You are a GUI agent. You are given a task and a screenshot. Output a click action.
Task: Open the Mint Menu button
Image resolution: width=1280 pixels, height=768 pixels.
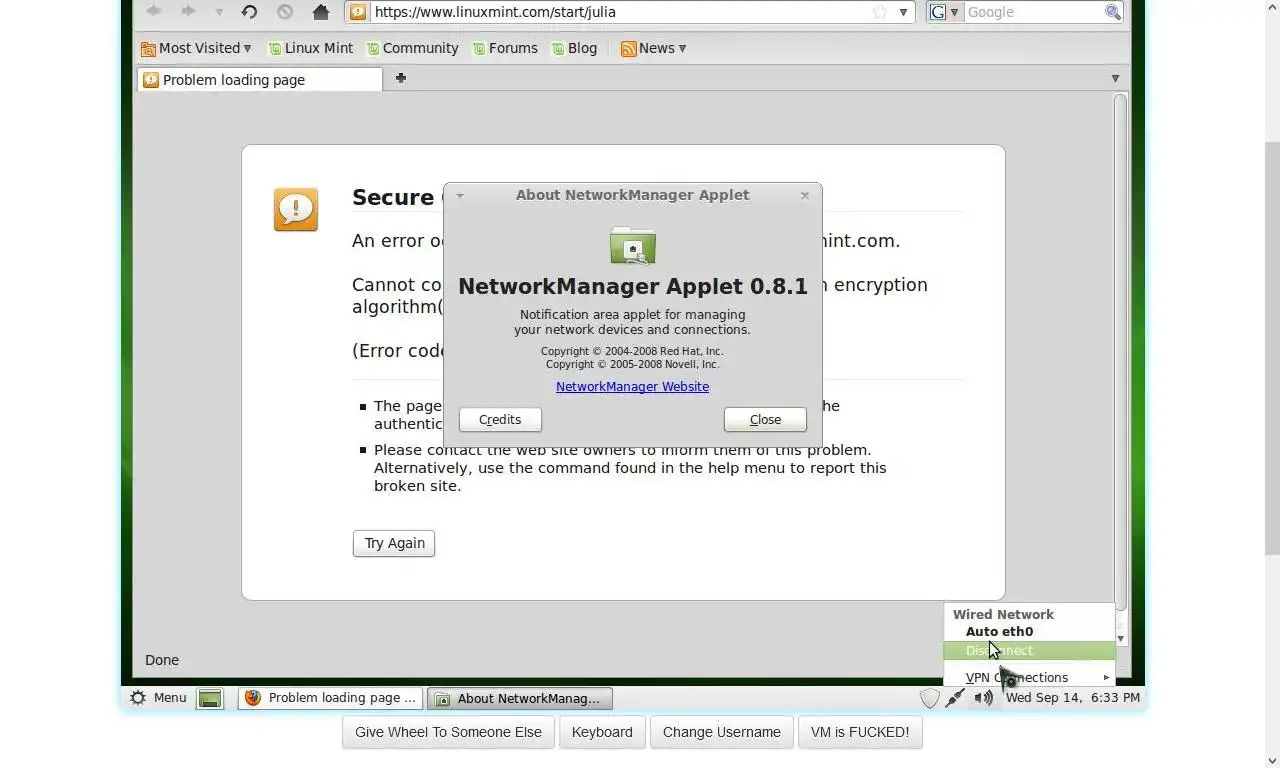[x=158, y=698]
